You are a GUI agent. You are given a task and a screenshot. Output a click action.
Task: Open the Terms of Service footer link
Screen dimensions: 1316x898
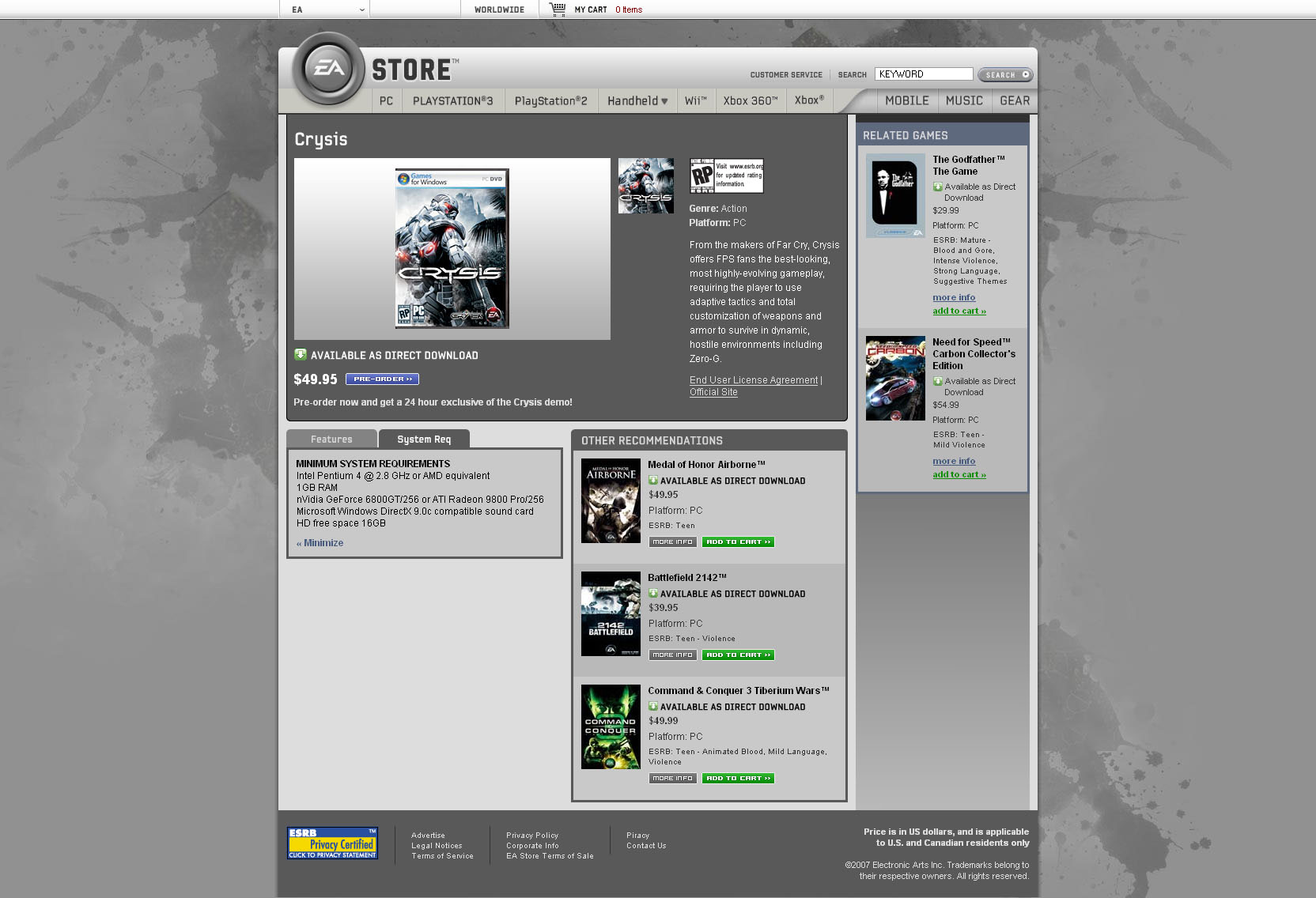click(x=442, y=856)
